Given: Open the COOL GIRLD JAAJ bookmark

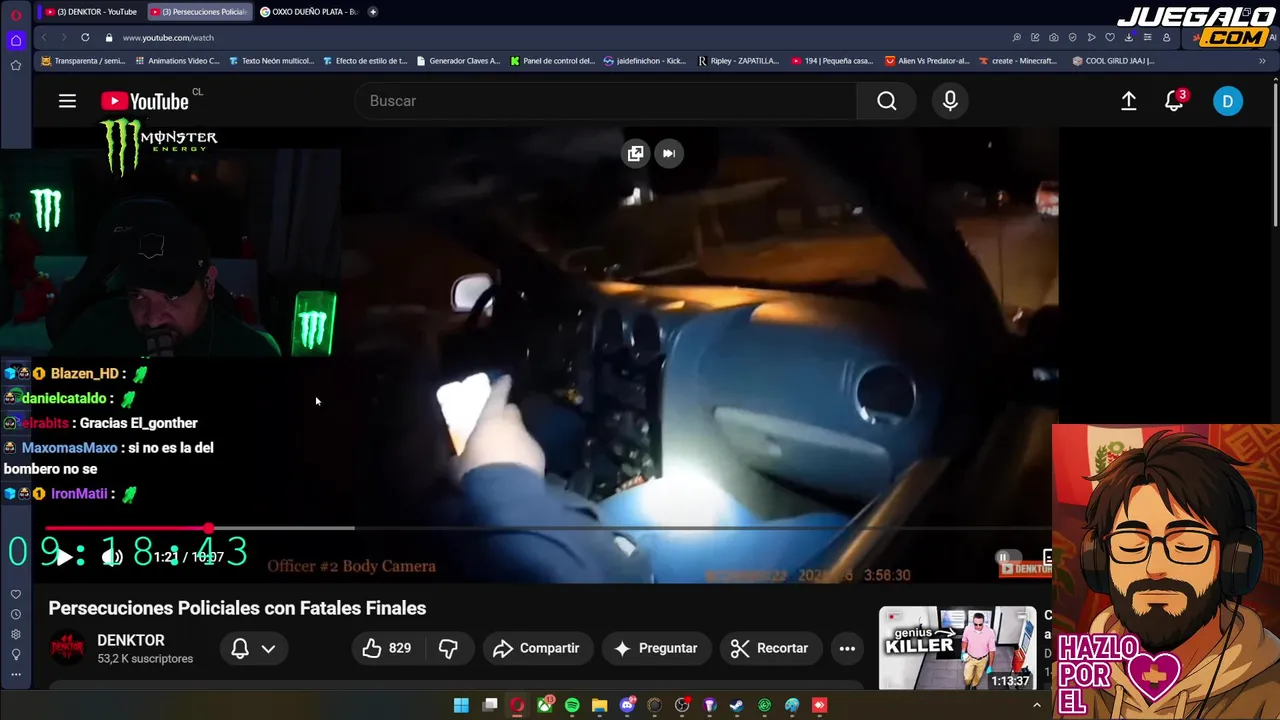Looking at the screenshot, I should click(x=1113, y=60).
